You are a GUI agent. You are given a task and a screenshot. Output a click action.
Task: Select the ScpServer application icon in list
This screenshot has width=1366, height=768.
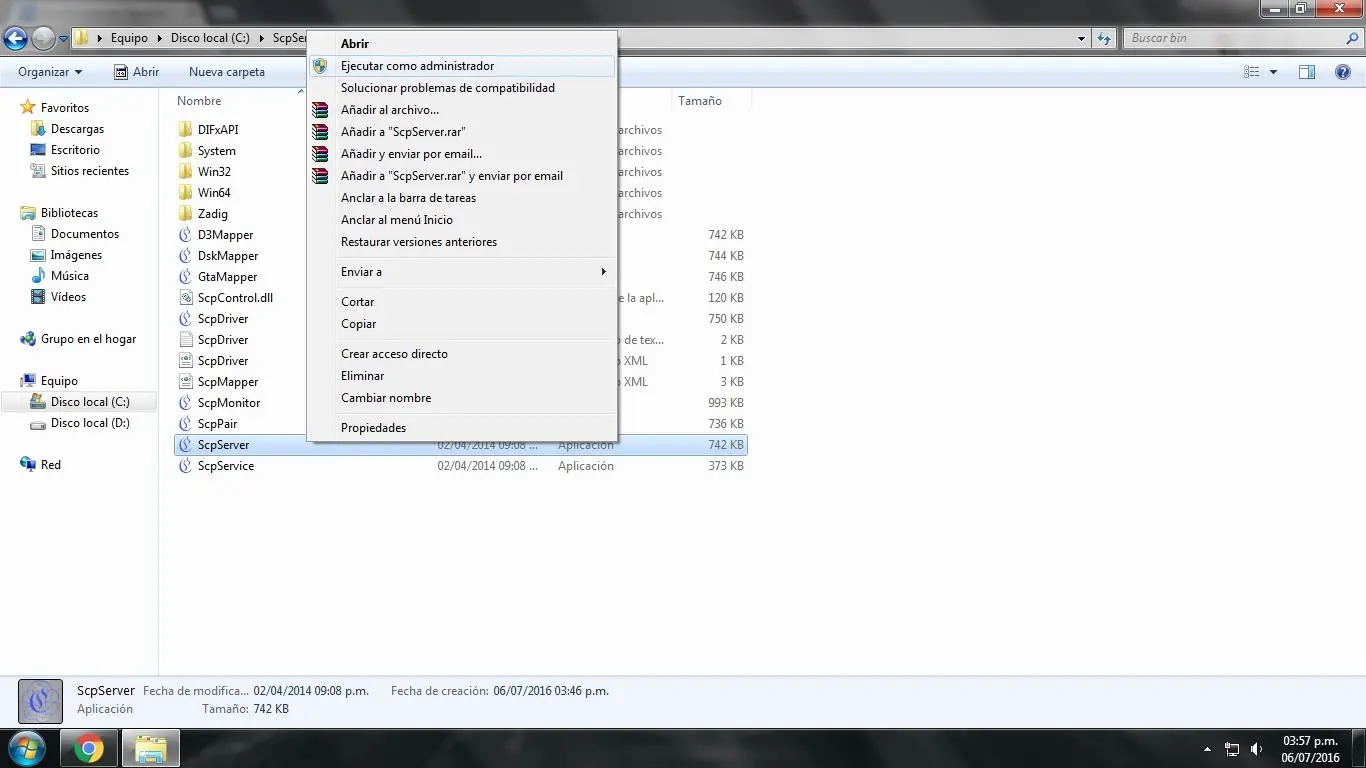(x=185, y=445)
